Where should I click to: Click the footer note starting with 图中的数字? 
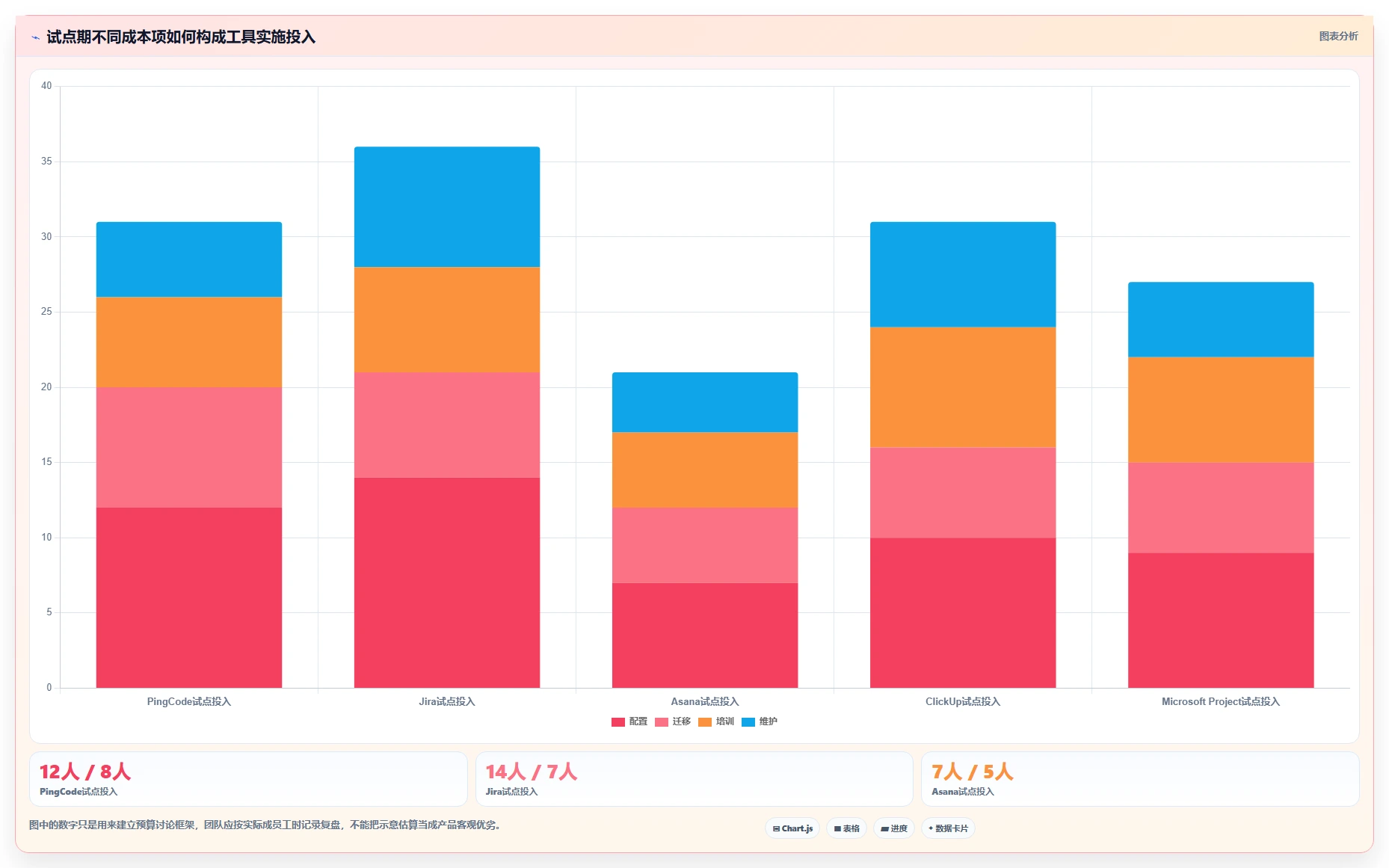265,825
